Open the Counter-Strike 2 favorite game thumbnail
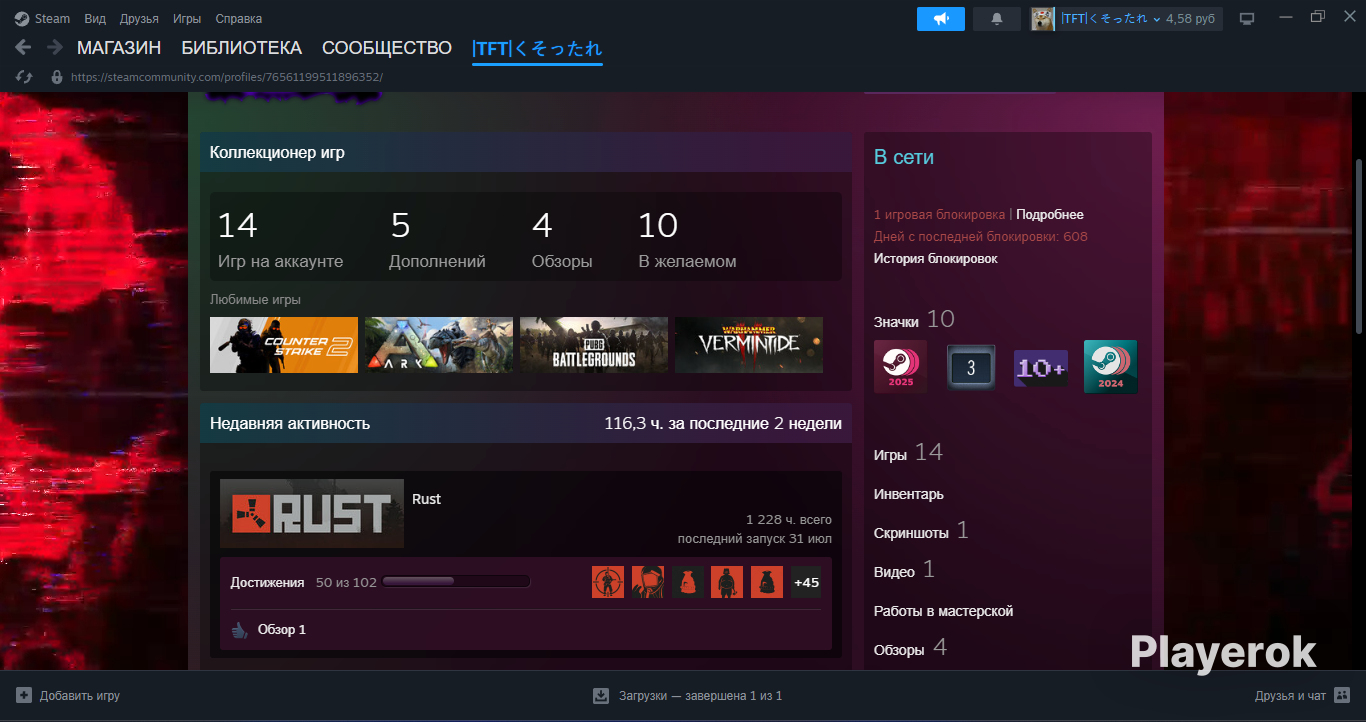The width and height of the screenshot is (1366, 722). click(284, 345)
